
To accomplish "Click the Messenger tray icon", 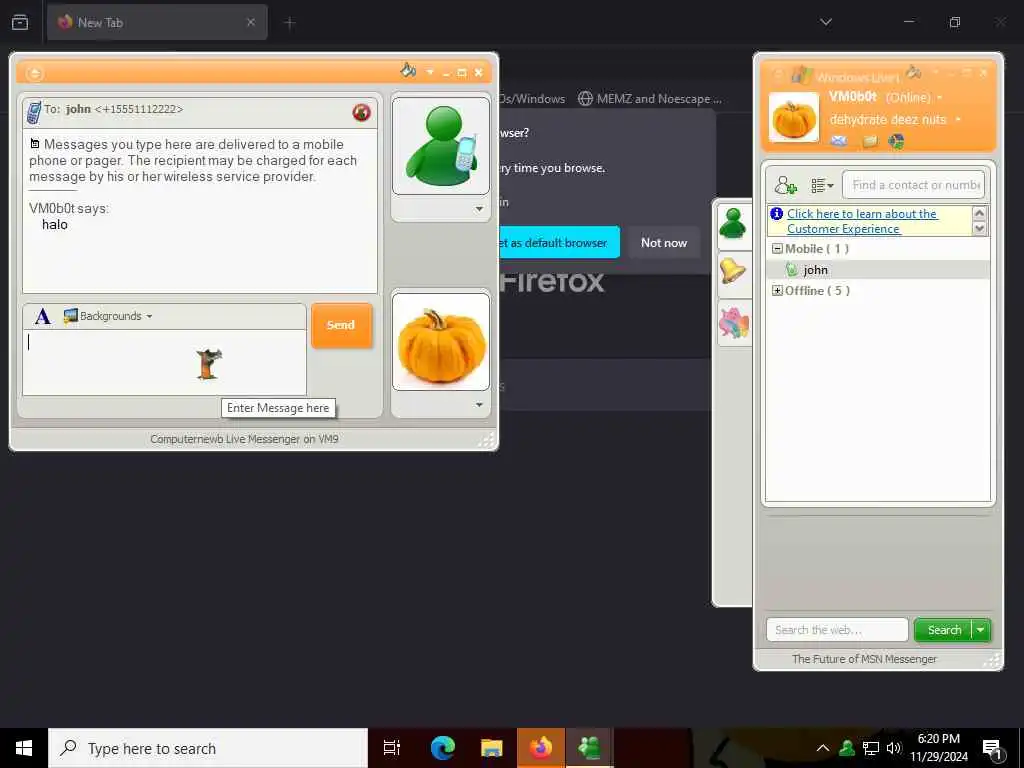I will (847, 748).
